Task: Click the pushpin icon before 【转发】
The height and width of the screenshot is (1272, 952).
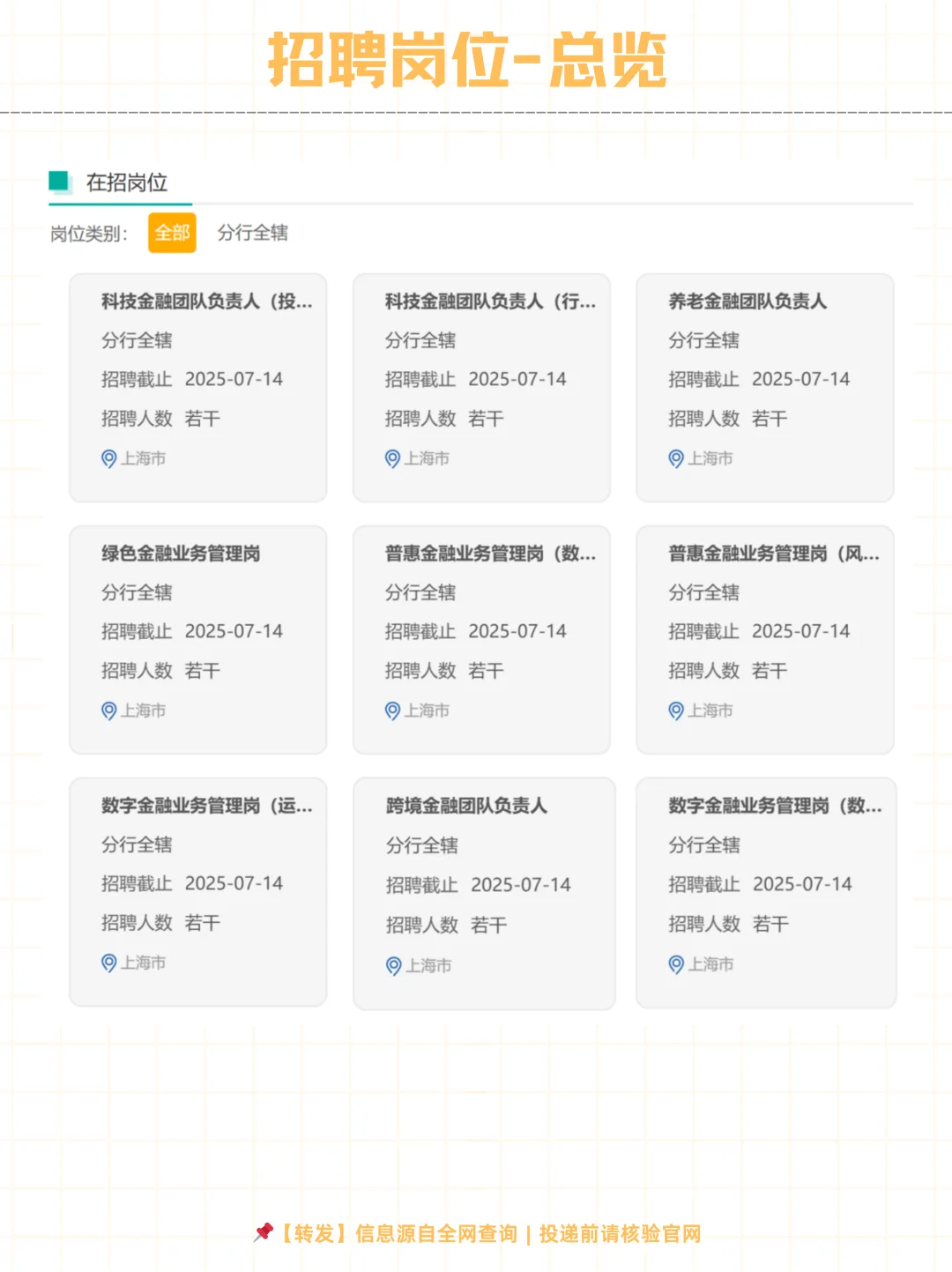Action: coord(263,1232)
